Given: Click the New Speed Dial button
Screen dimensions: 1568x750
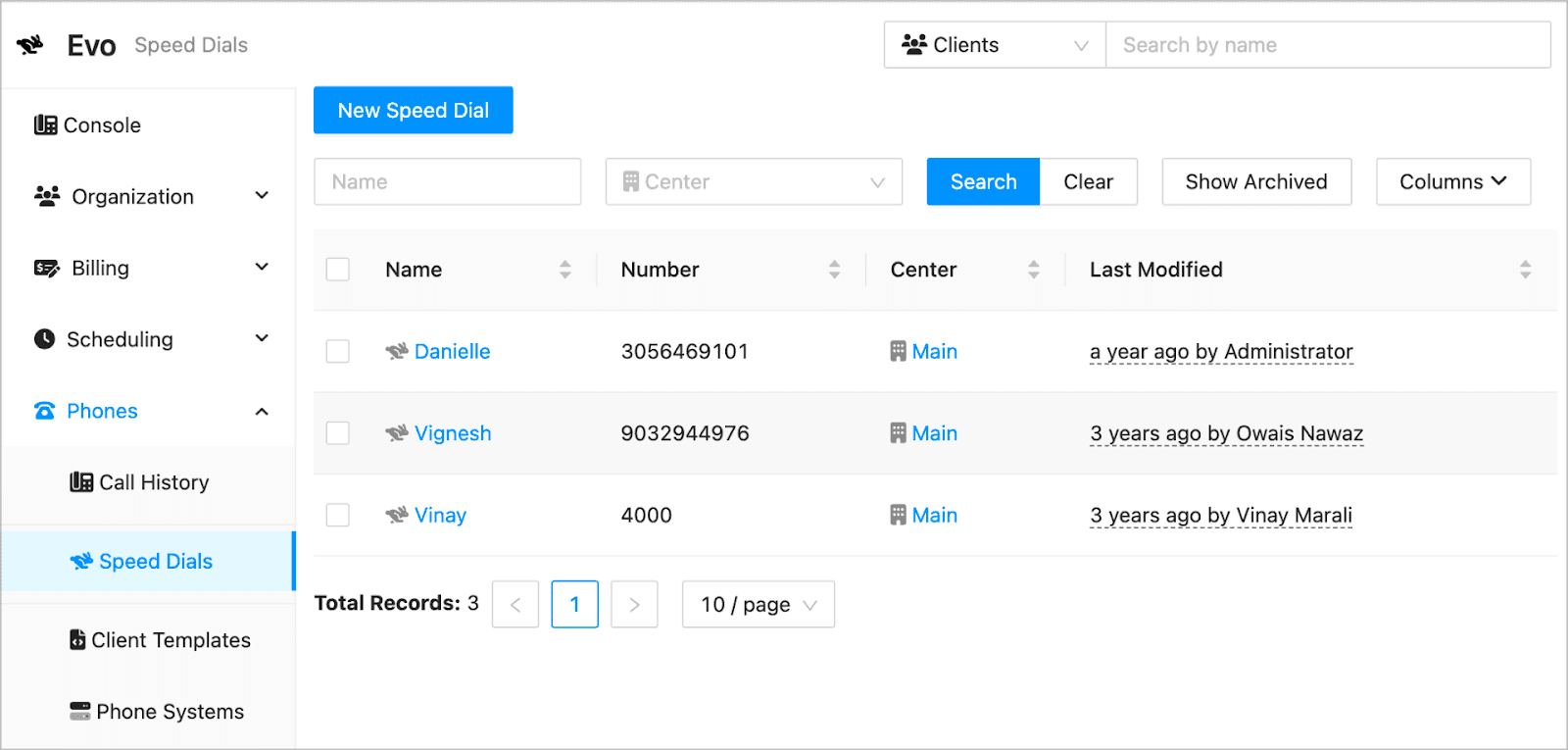Looking at the screenshot, I should click(414, 110).
